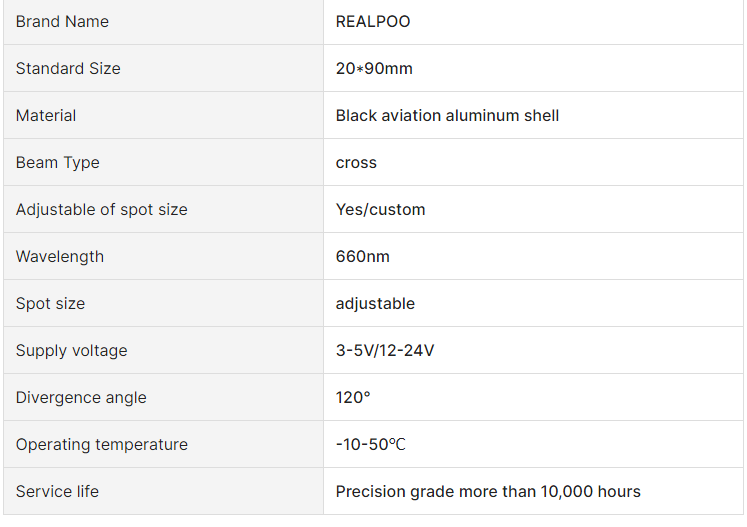
Task: Click the Operating temperature label
Action: click(102, 445)
